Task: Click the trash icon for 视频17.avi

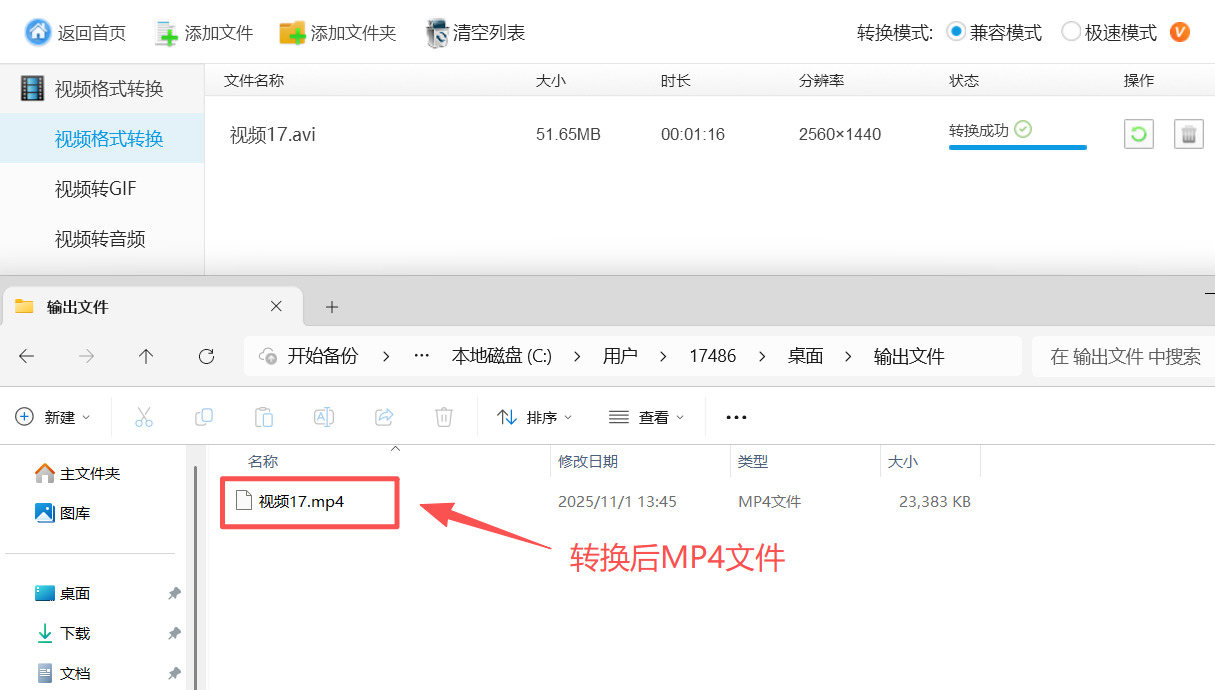Action: click(1188, 134)
